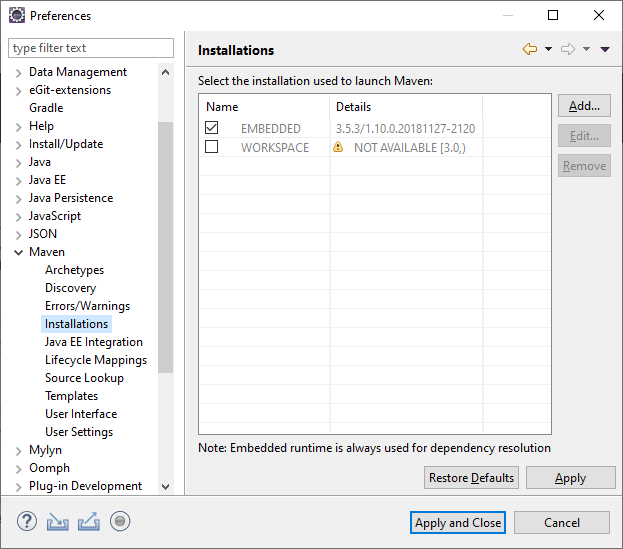
Task: Click the warning icon in WORKSPACE row
Action: (338, 147)
